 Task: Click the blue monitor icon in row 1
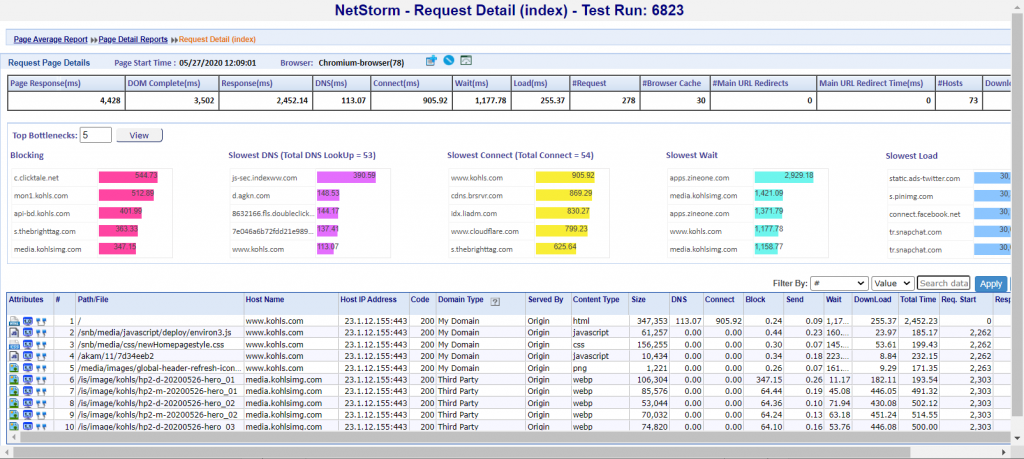[x=28, y=321]
